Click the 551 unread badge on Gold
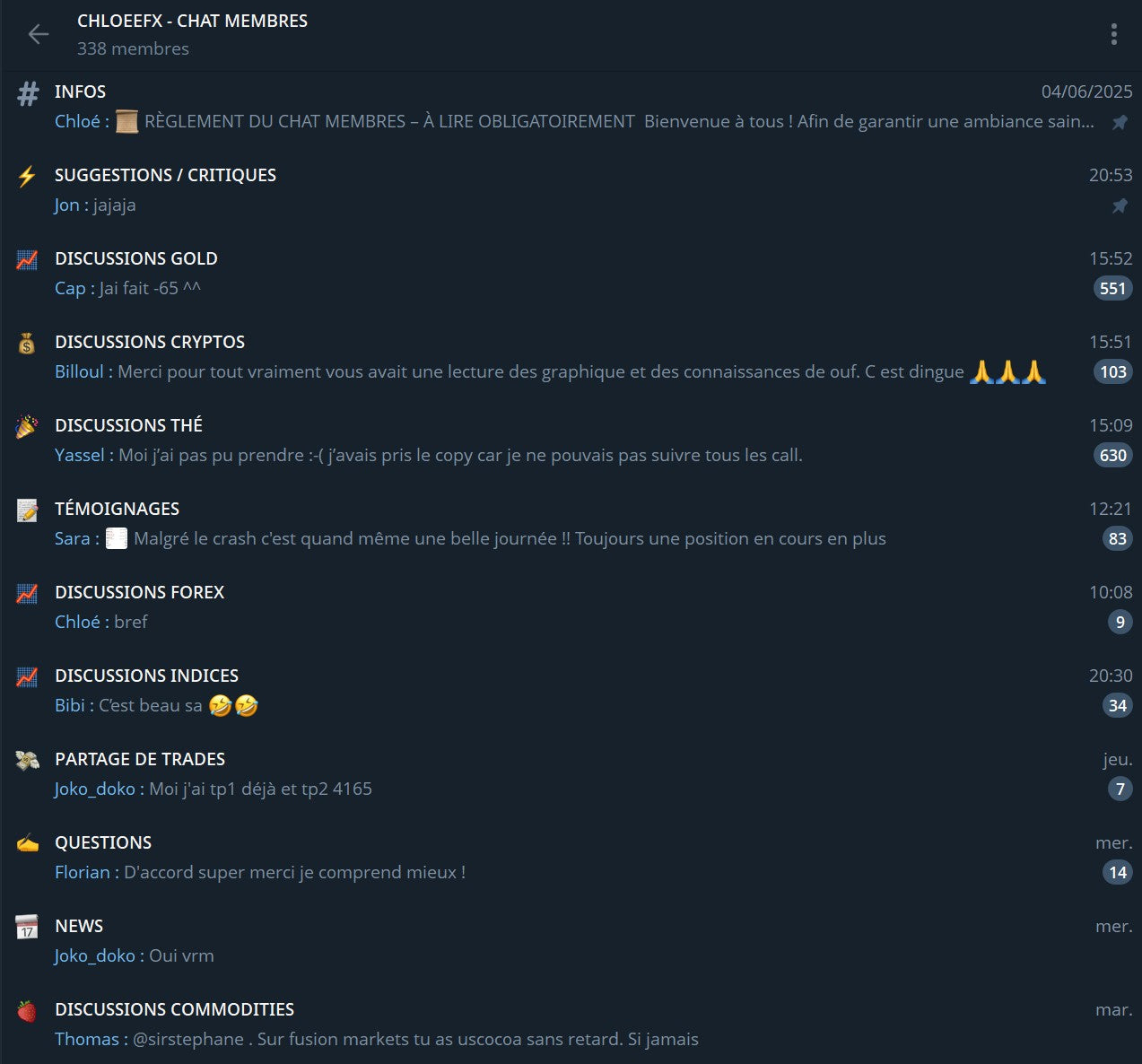 [x=1112, y=288]
